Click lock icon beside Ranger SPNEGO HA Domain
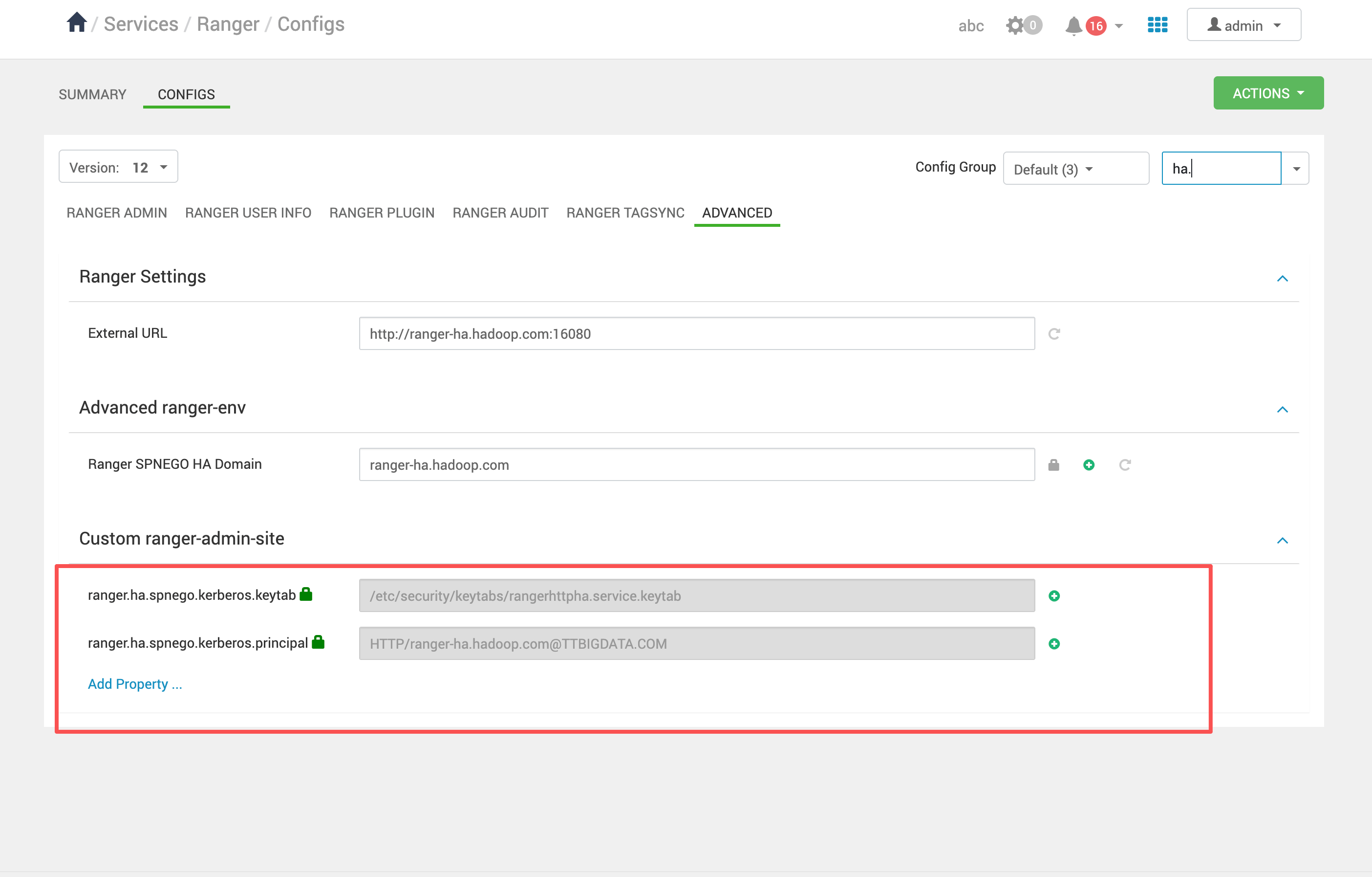 (1053, 465)
